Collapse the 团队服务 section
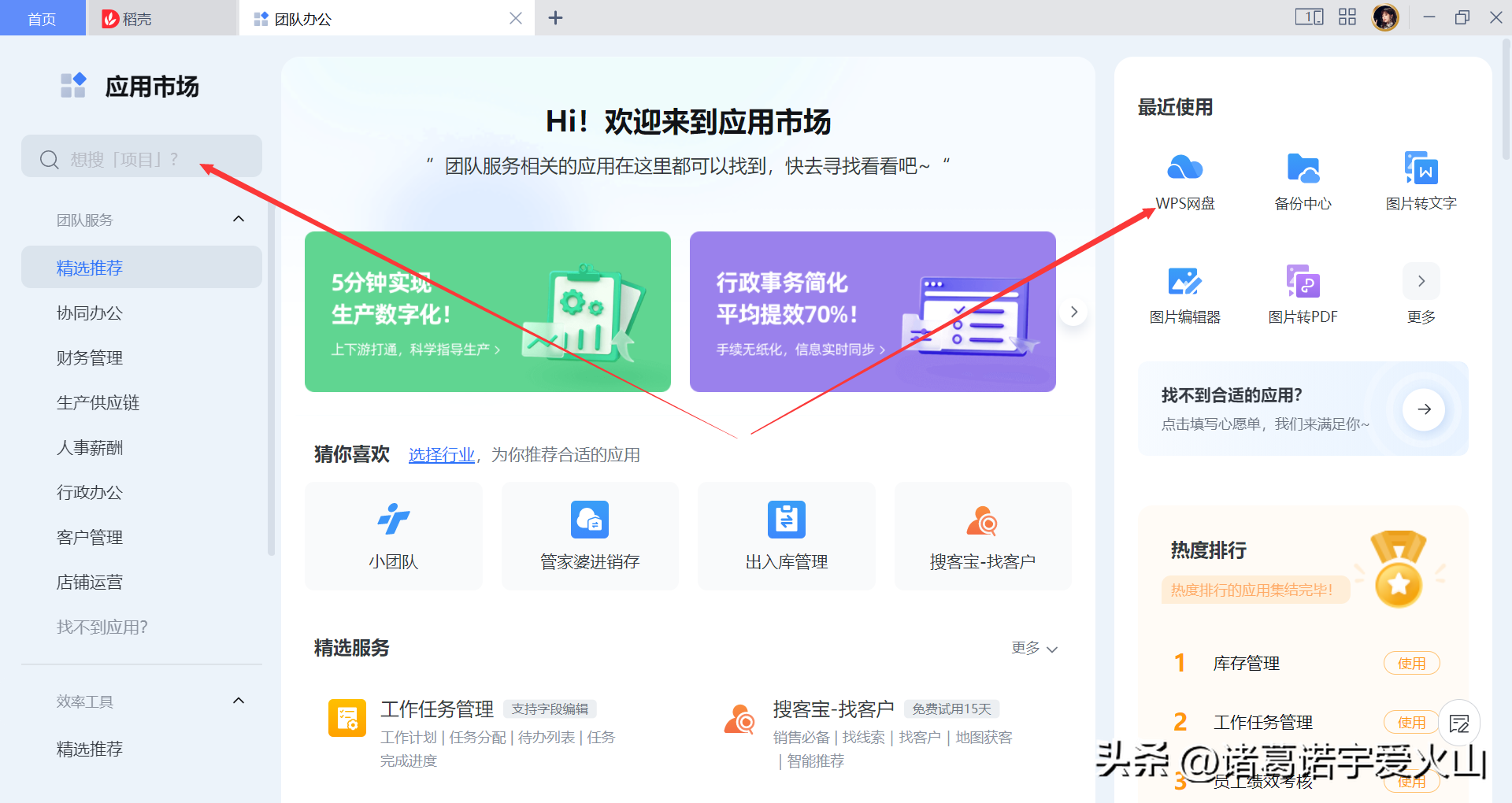 (239, 219)
